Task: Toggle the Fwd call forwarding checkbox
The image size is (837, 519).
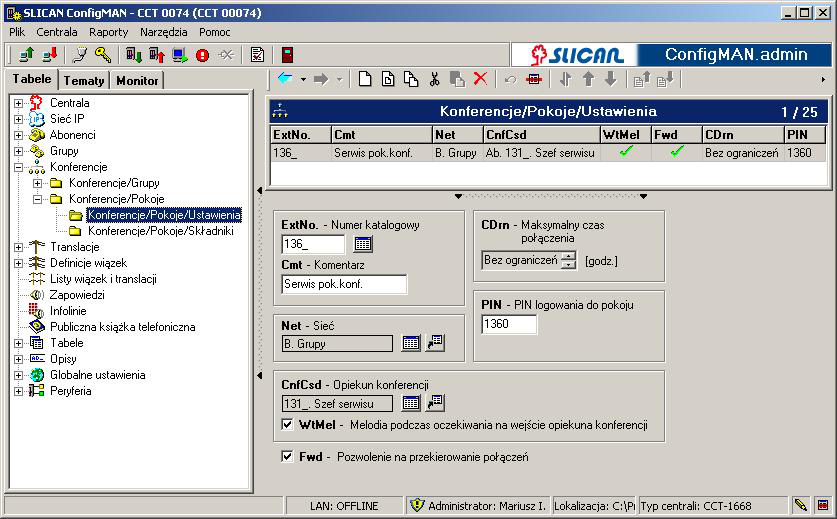Action: pos(287,457)
